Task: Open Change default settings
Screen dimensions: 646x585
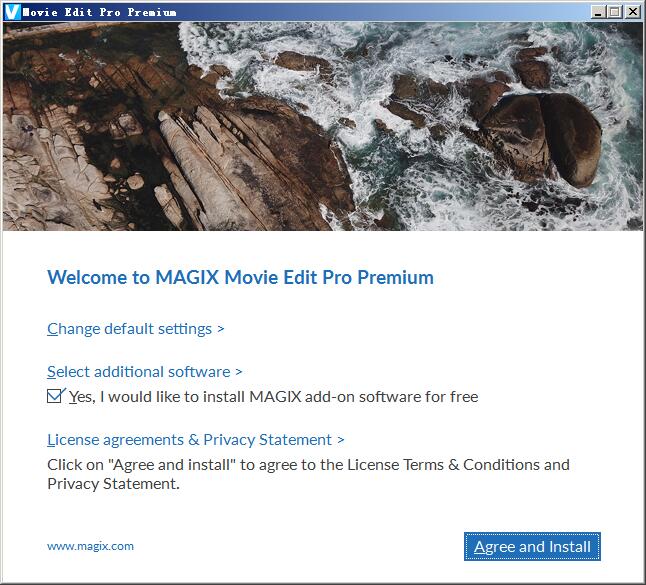Action: click(x=129, y=329)
